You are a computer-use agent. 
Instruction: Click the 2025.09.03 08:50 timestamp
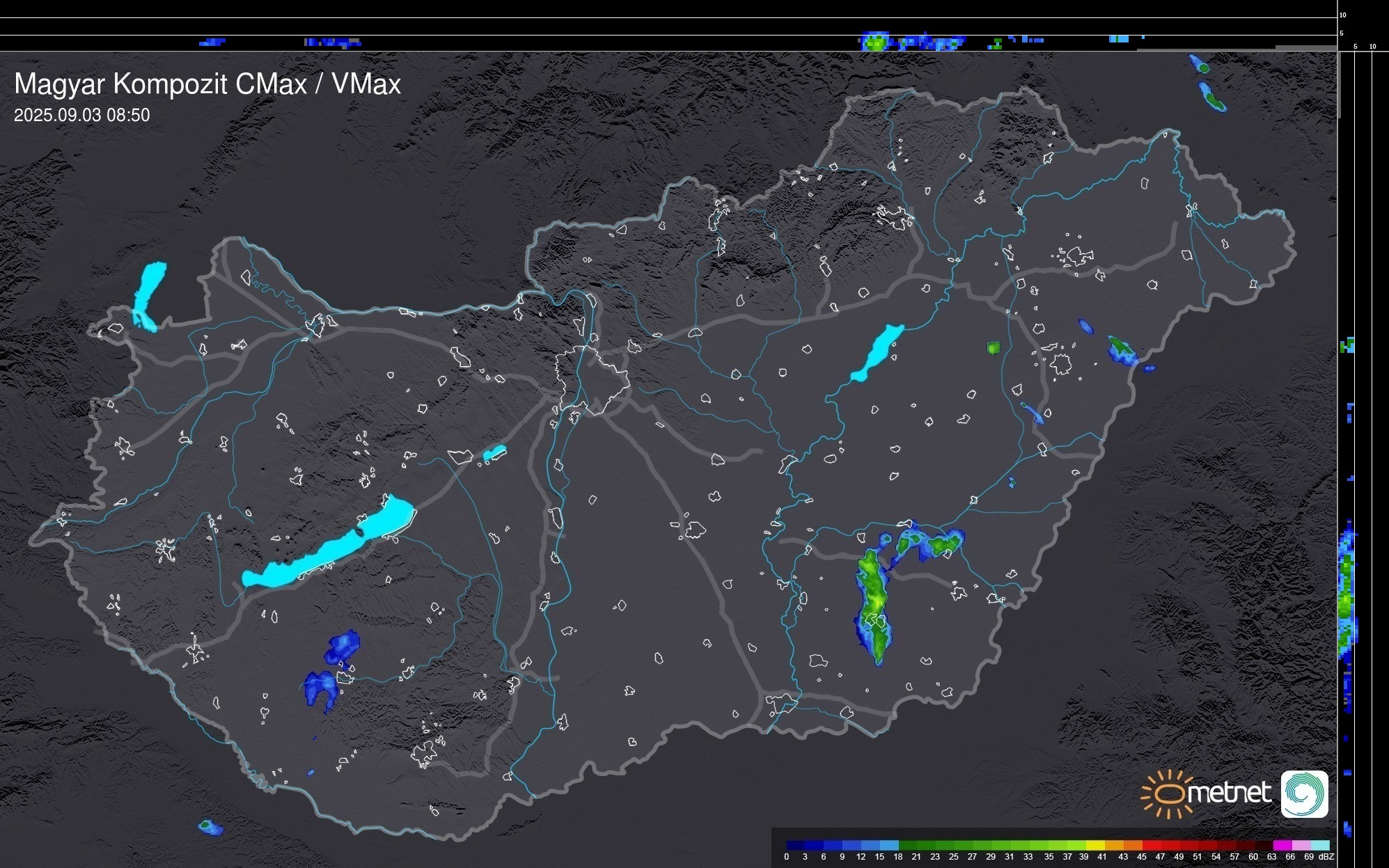81,116
